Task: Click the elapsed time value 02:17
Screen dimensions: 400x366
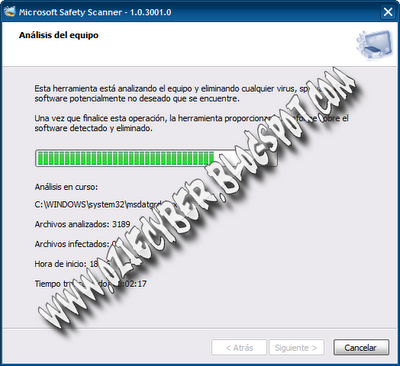Action: pos(134,284)
